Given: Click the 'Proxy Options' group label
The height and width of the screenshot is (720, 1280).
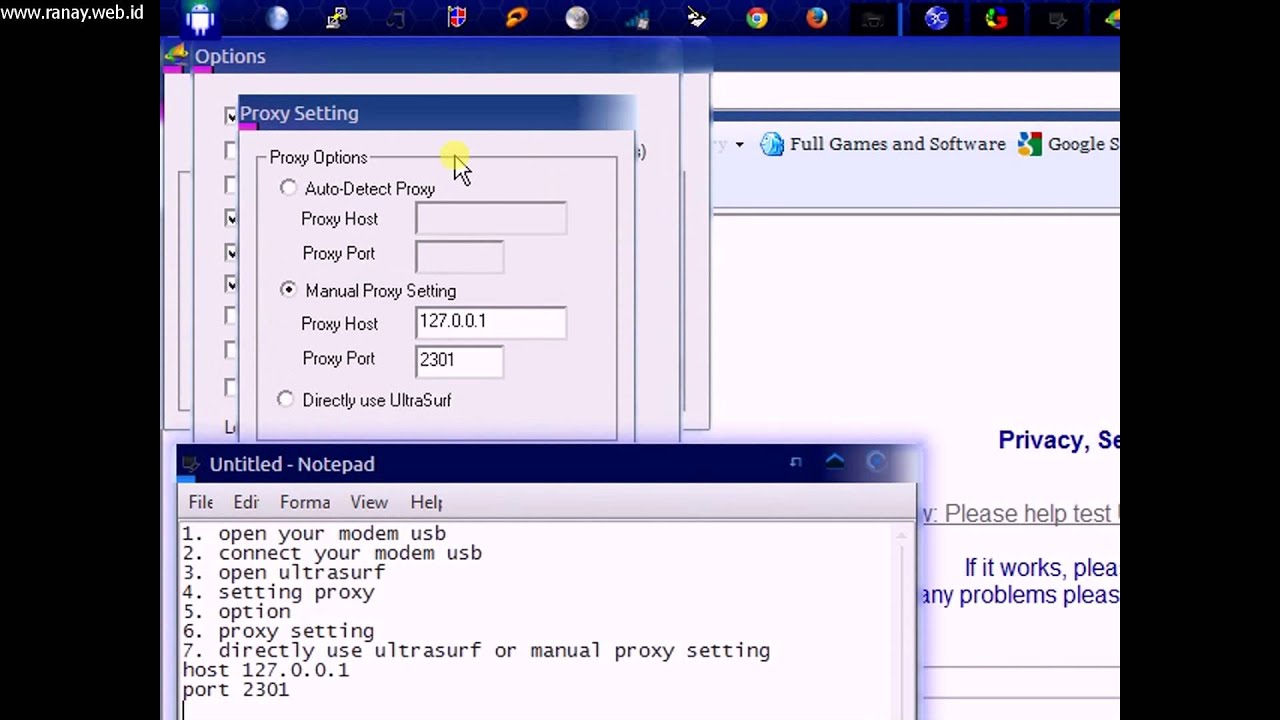Looking at the screenshot, I should click(318, 157).
